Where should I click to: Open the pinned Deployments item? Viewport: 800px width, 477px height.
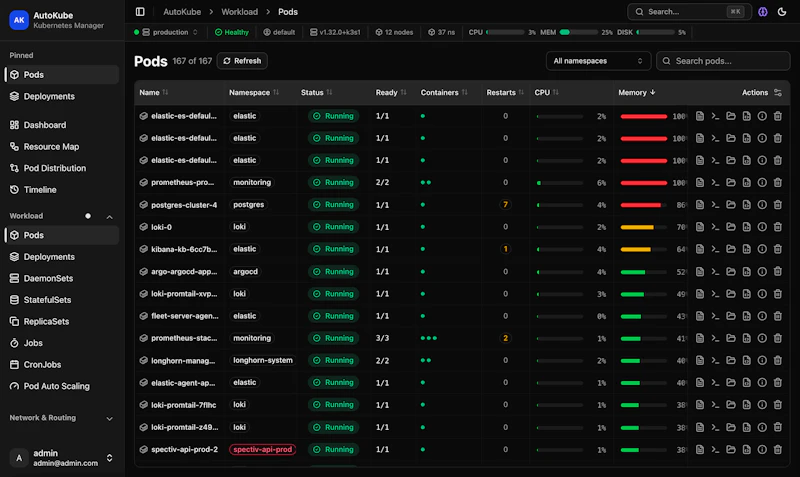[62, 96]
